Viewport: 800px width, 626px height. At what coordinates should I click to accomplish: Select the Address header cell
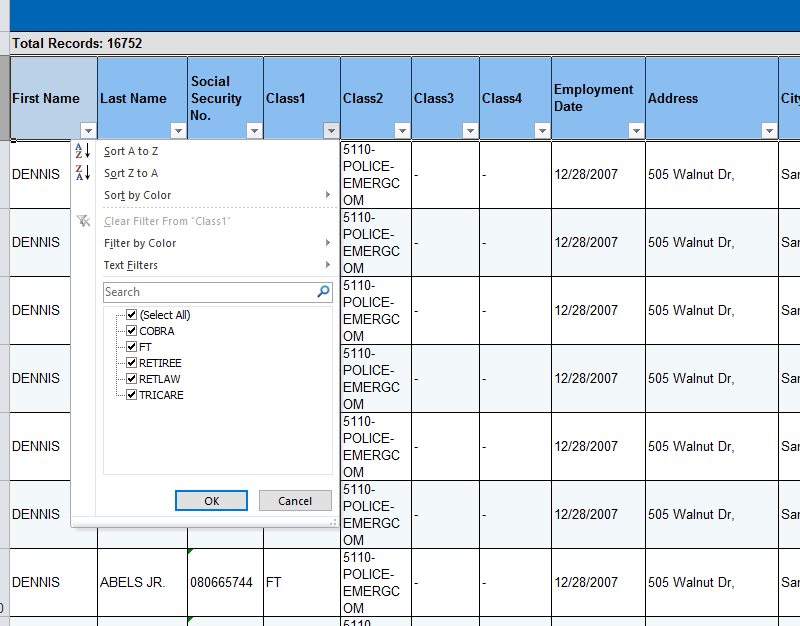point(712,98)
